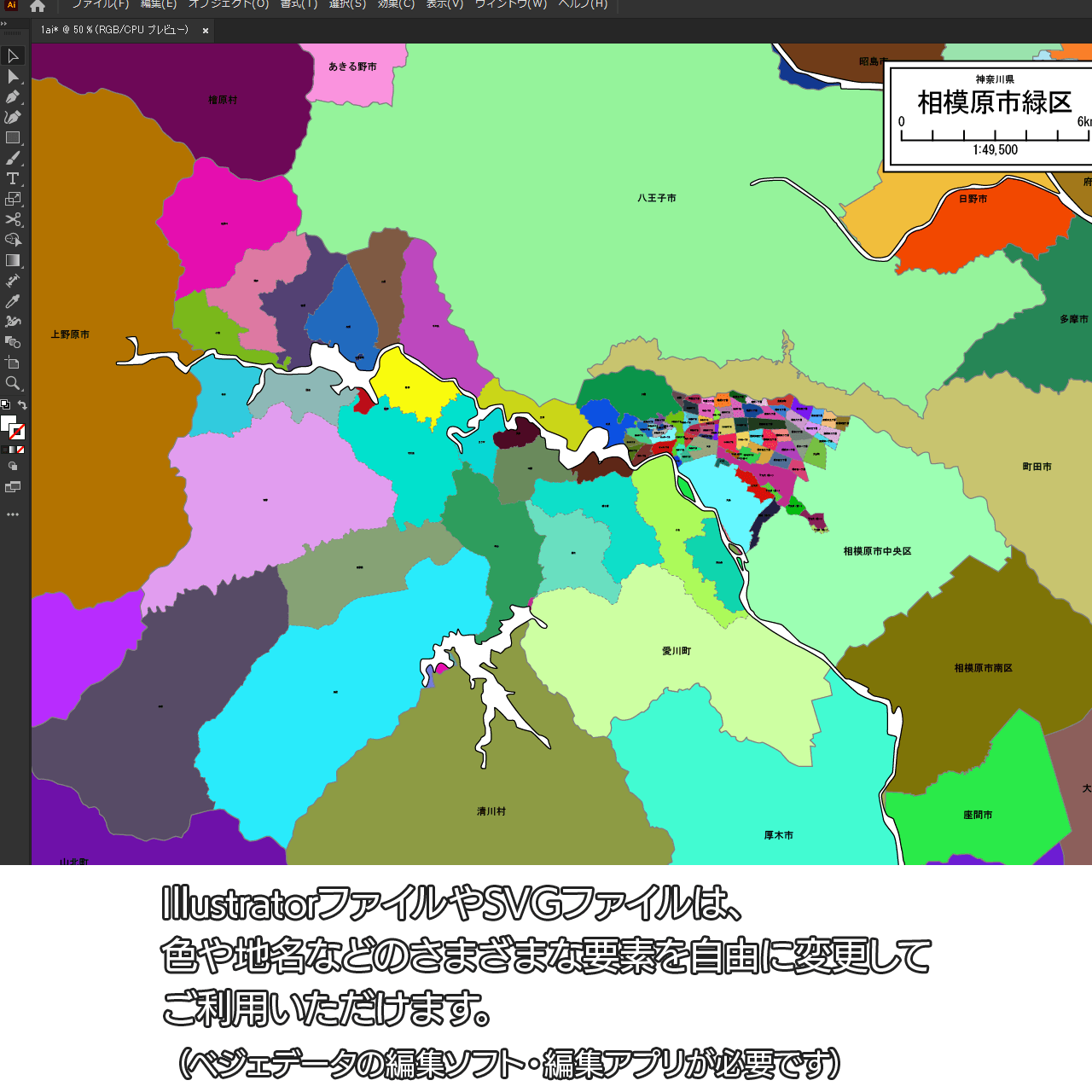
Task: Select the Direct Selection tool
Action: point(13,77)
